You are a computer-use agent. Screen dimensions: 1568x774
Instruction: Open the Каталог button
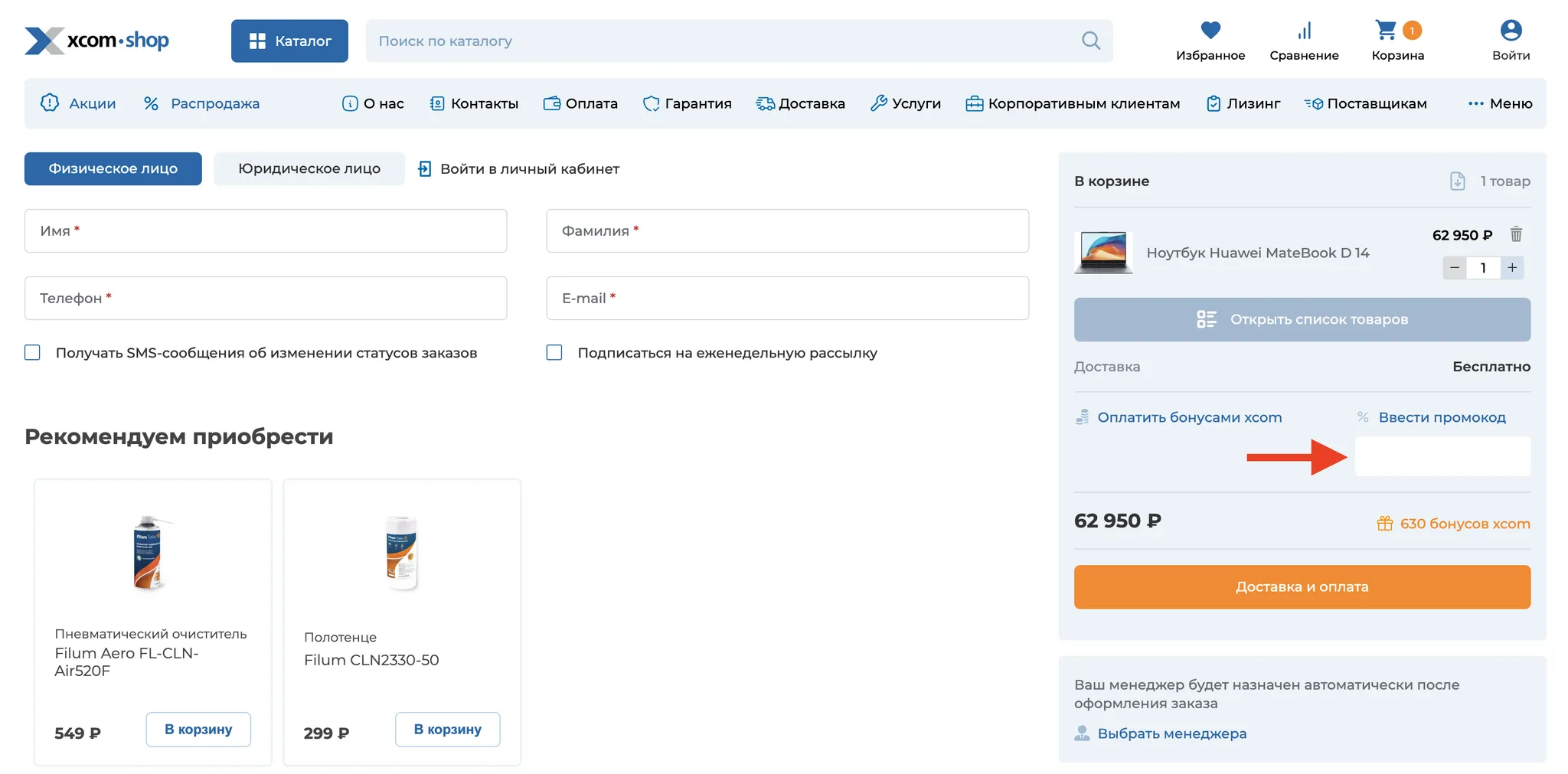click(x=289, y=41)
